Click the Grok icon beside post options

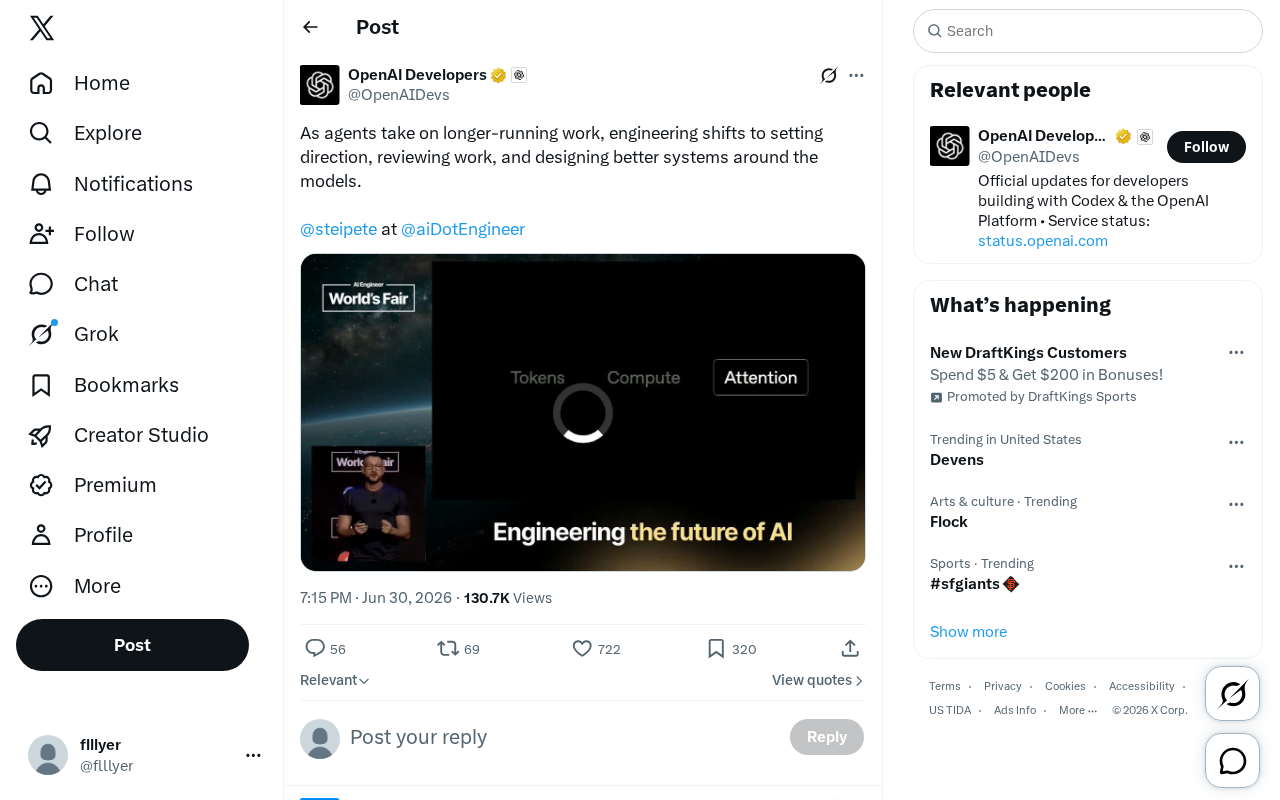point(829,75)
